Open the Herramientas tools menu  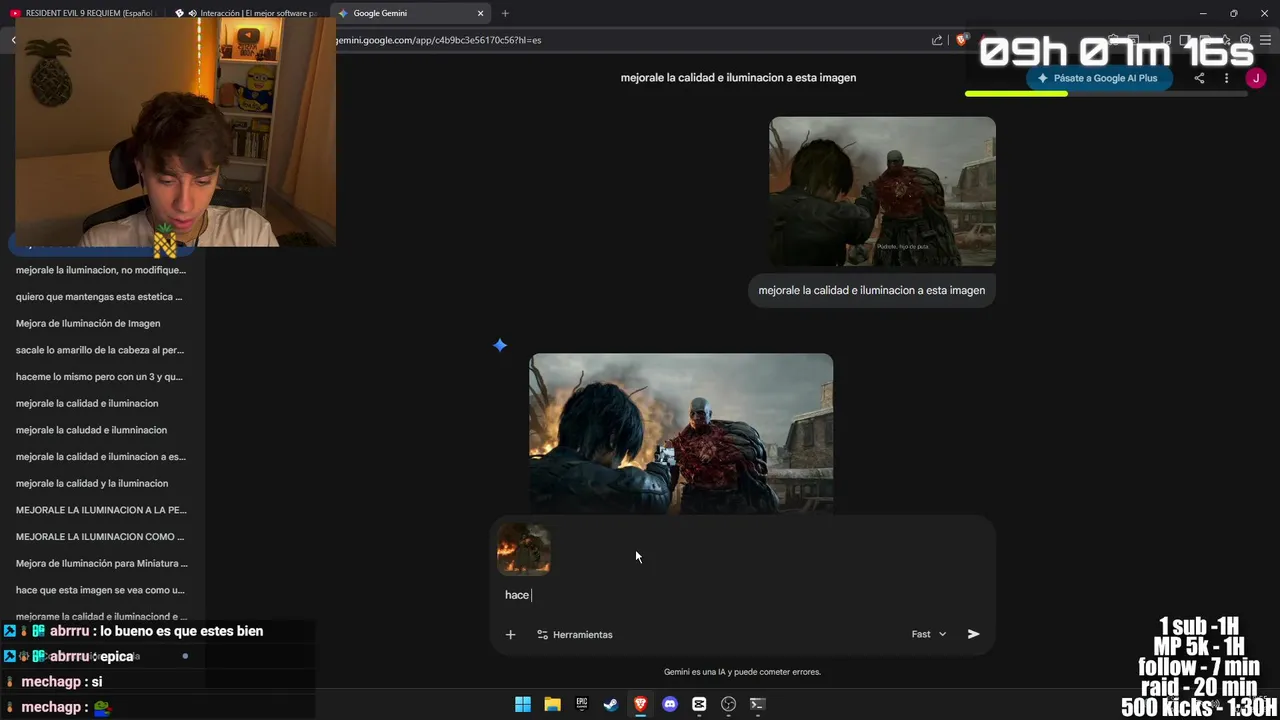point(575,634)
